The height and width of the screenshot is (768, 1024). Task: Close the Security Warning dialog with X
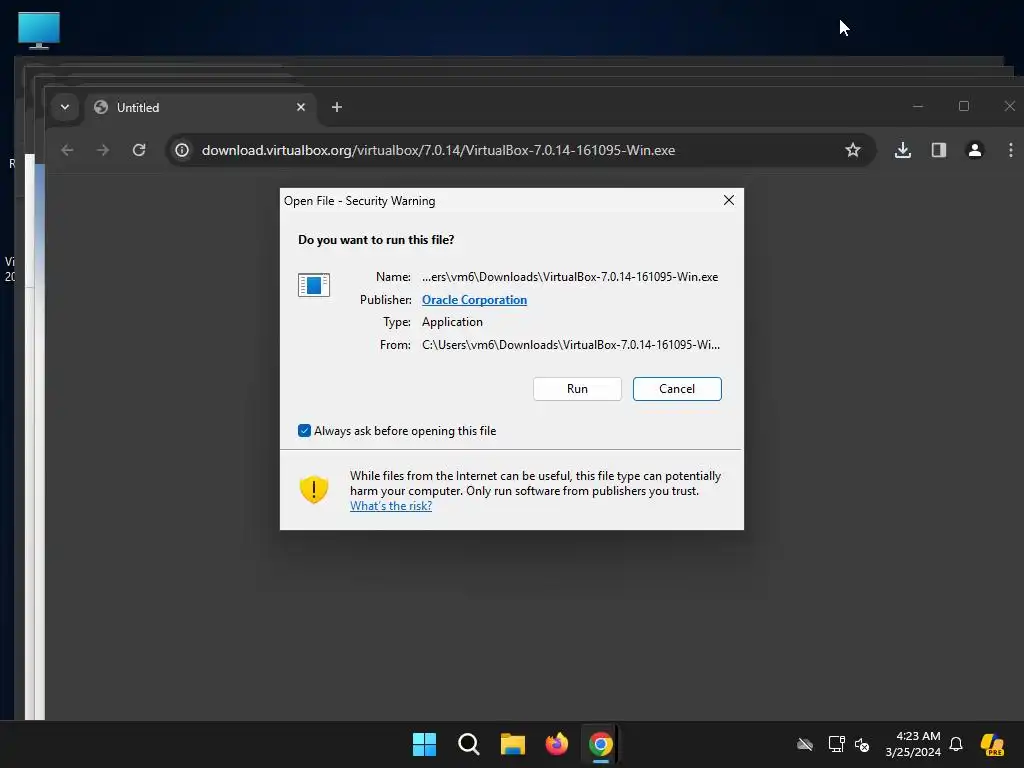[x=729, y=200]
